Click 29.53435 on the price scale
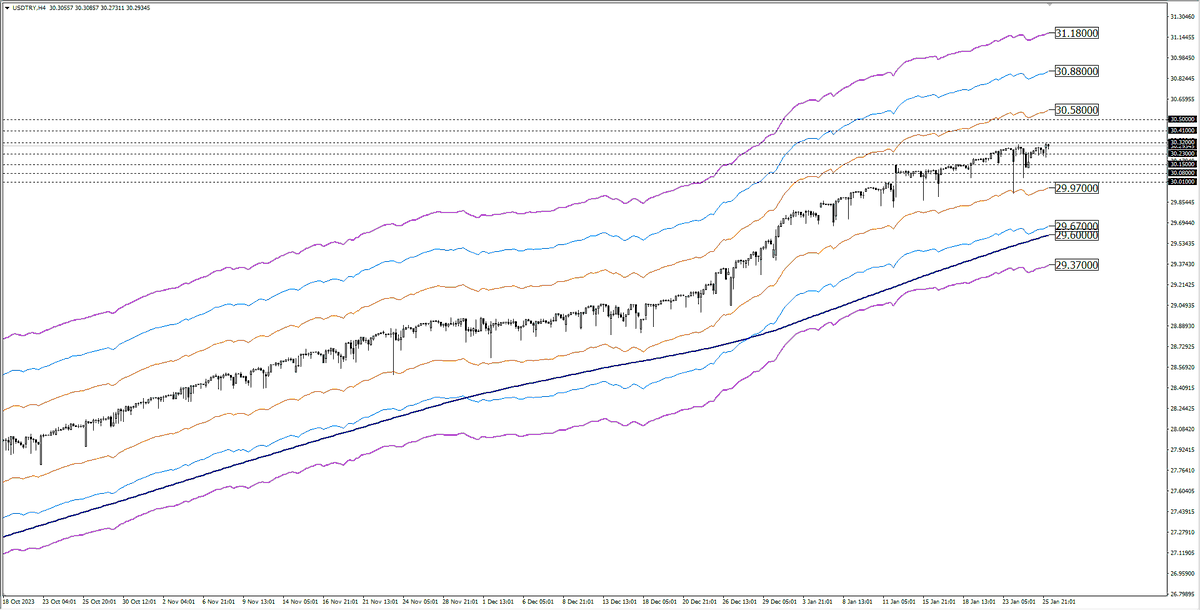The height and width of the screenshot is (610, 1200). 1184,243
